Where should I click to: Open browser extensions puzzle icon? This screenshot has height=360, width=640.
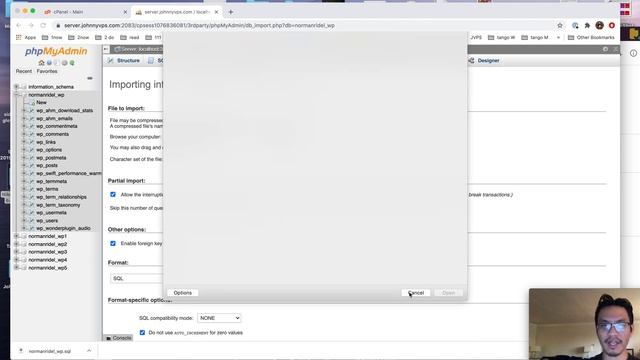[587, 25]
